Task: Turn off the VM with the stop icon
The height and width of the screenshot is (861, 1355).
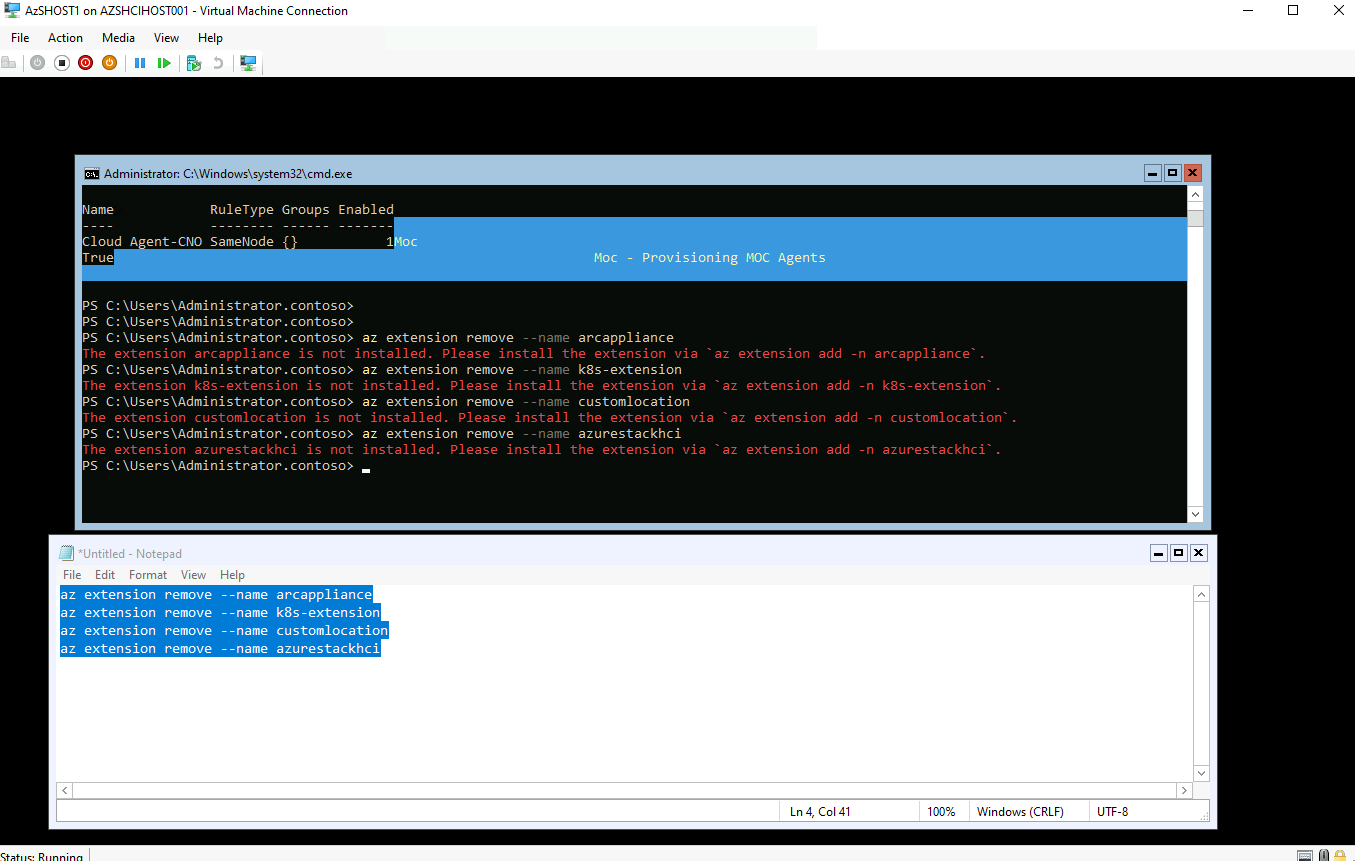Action: (x=61, y=63)
